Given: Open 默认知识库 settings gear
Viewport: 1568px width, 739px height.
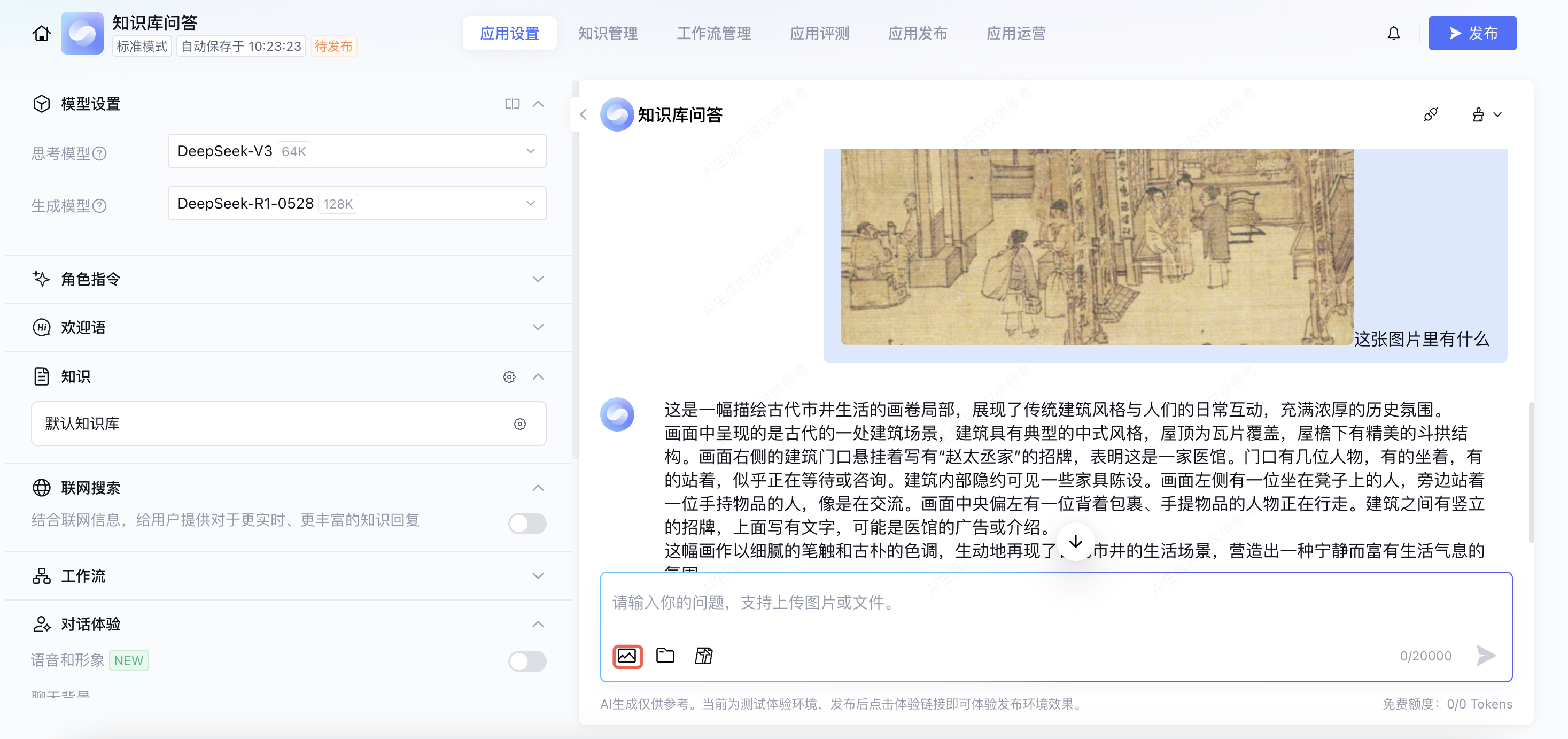Looking at the screenshot, I should point(519,424).
